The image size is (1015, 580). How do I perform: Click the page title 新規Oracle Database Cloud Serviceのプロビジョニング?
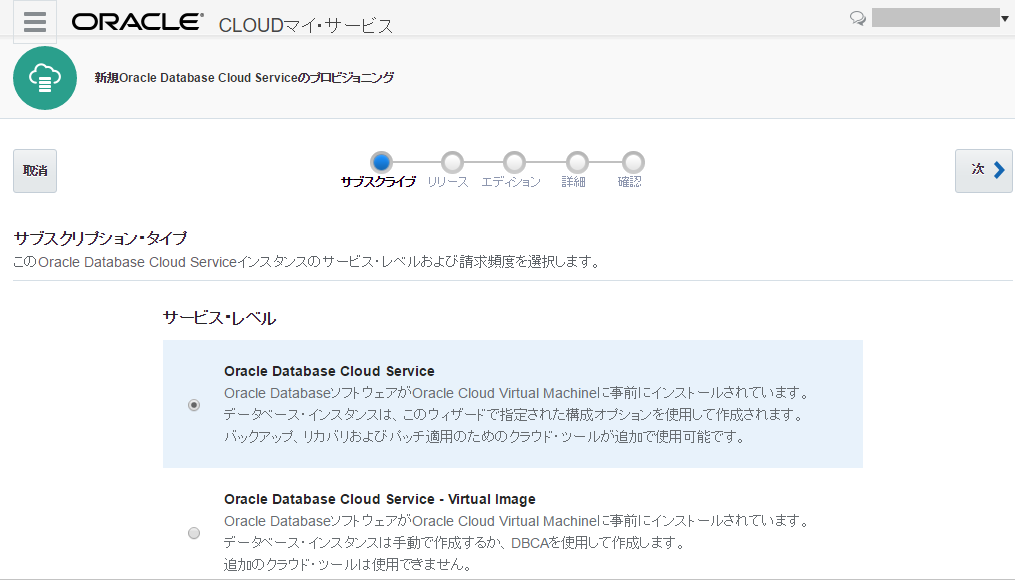(x=244, y=78)
